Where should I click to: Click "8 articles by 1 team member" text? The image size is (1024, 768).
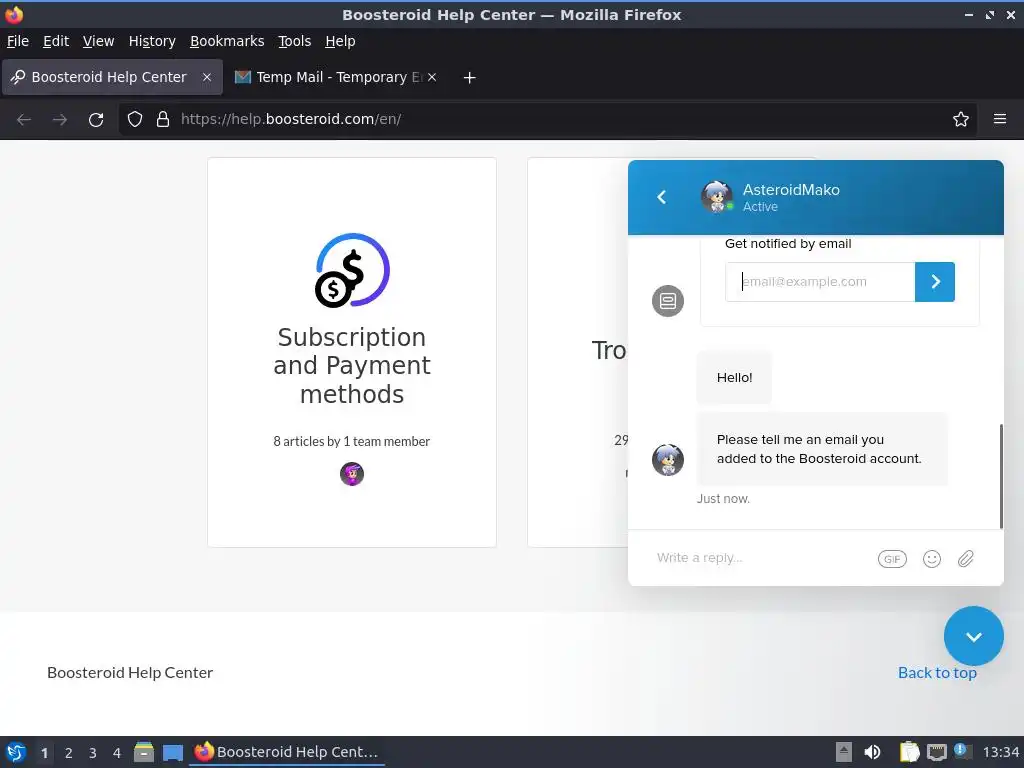tap(351, 441)
